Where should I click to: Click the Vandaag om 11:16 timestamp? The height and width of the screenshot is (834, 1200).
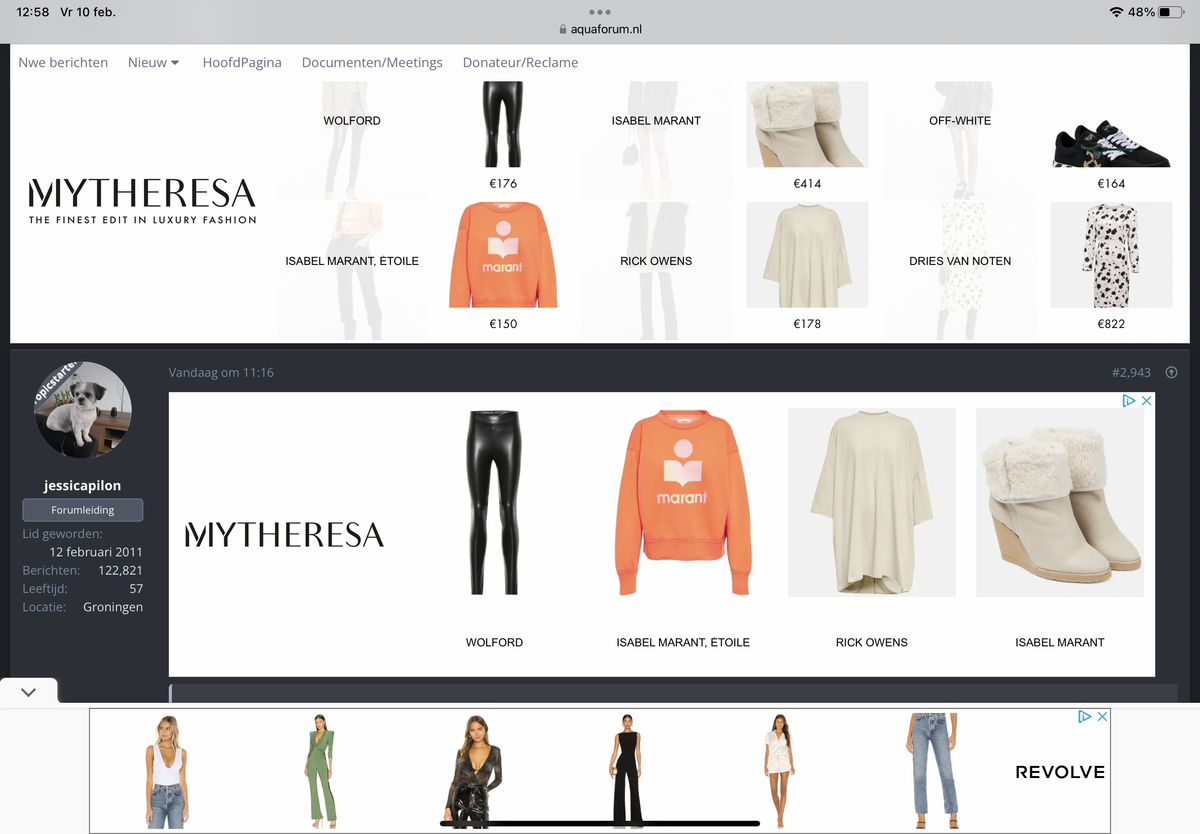point(221,372)
